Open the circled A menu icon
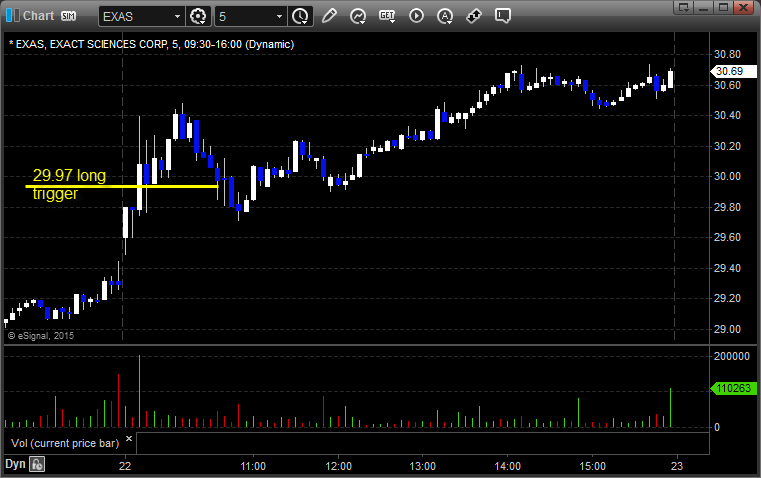The height and width of the screenshot is (478, 761). 445,16
